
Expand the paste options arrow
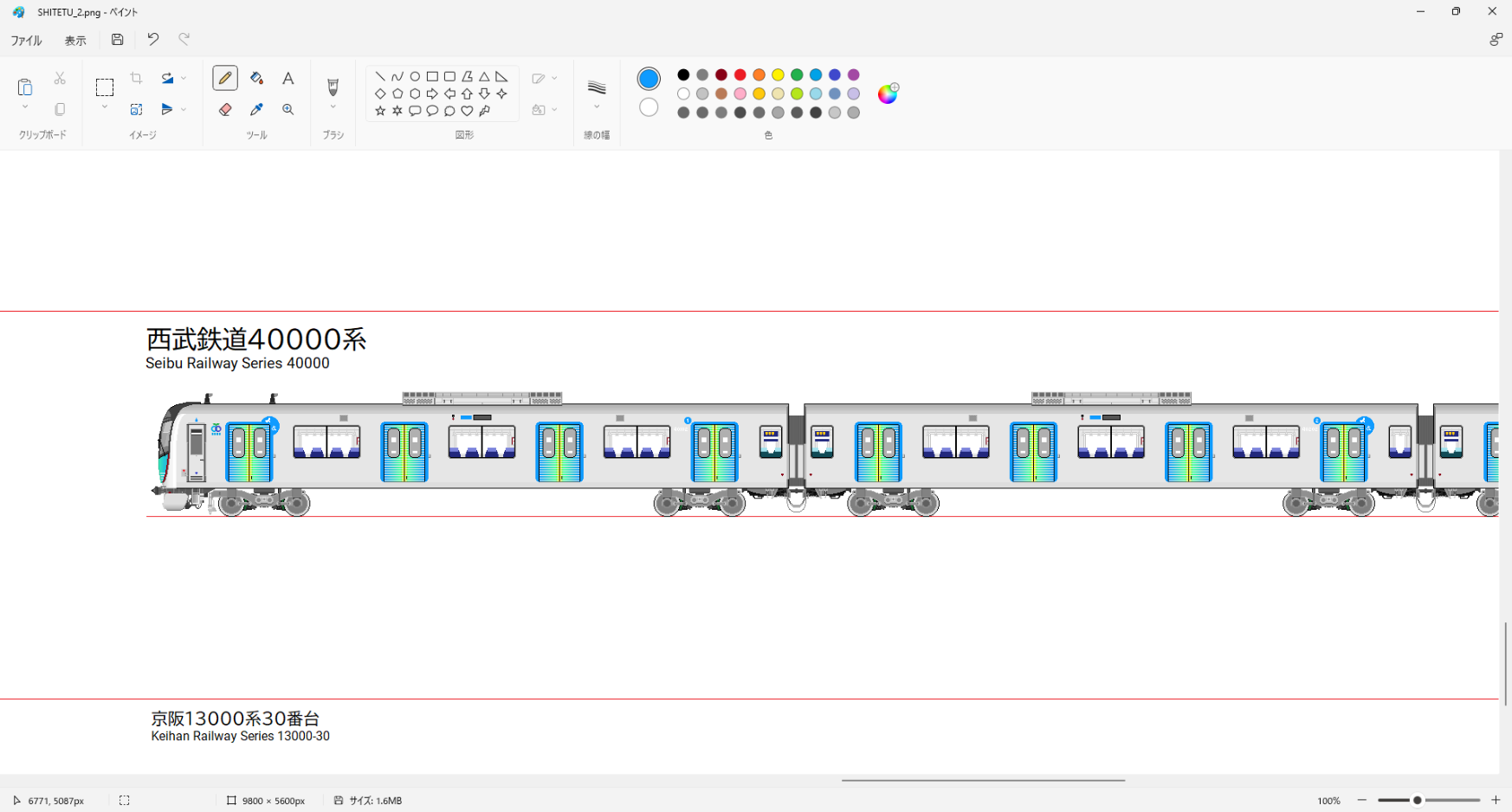coord(25,107)
